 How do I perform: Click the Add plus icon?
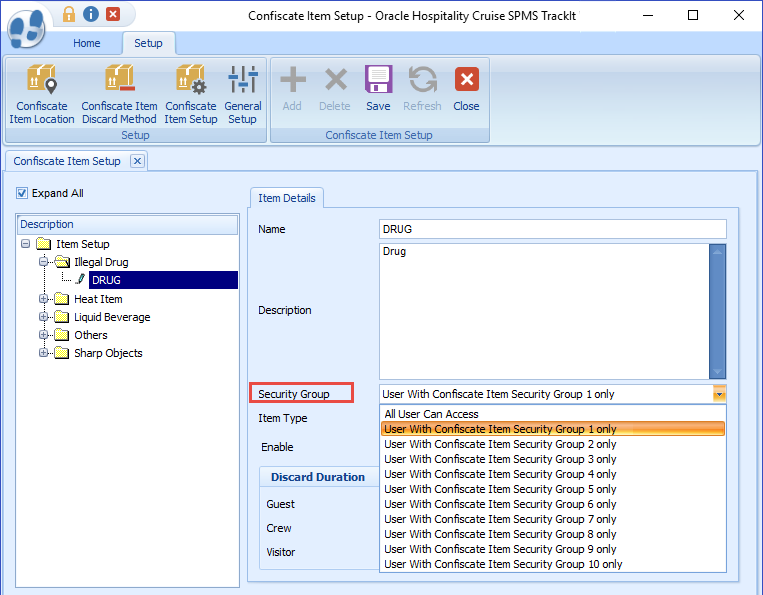click(293, 79)
